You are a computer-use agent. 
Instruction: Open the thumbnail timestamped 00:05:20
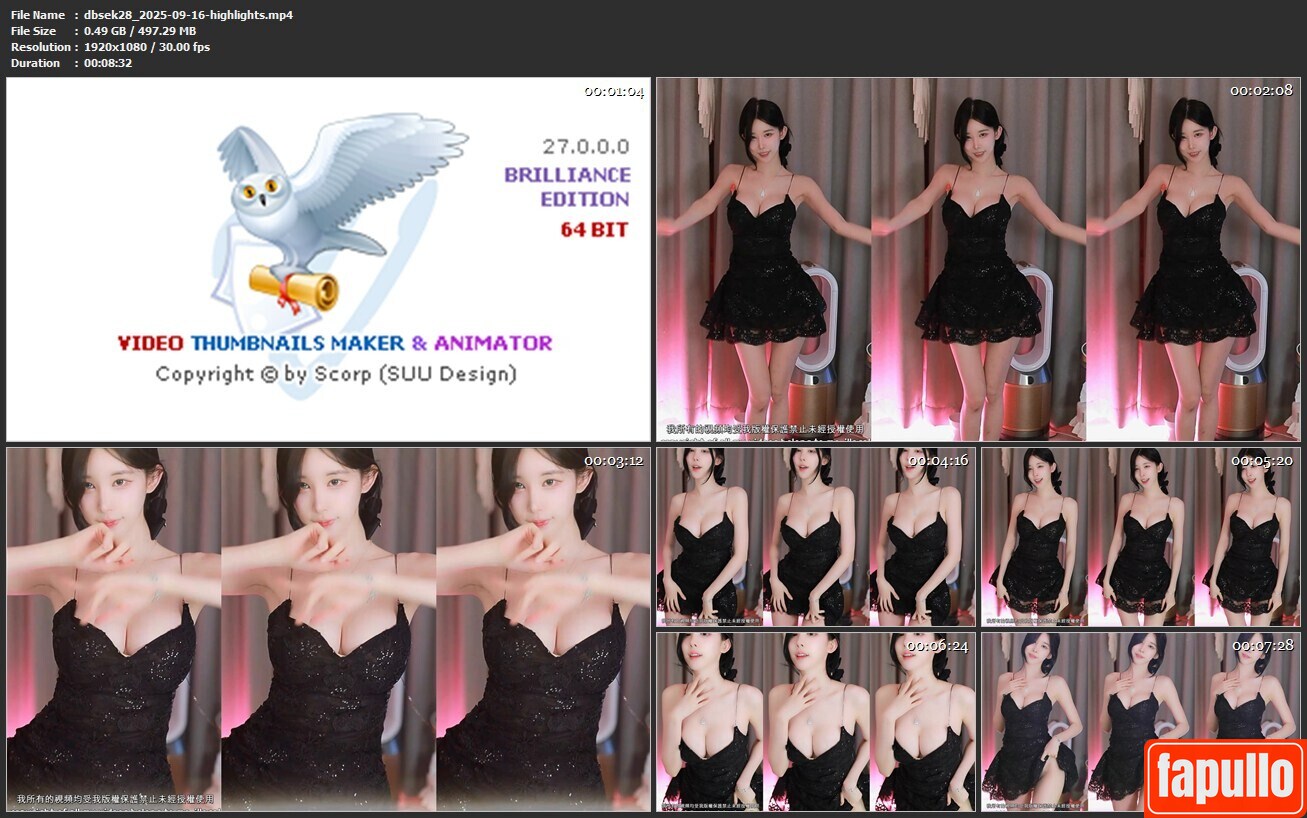(x=1140, y=537)
